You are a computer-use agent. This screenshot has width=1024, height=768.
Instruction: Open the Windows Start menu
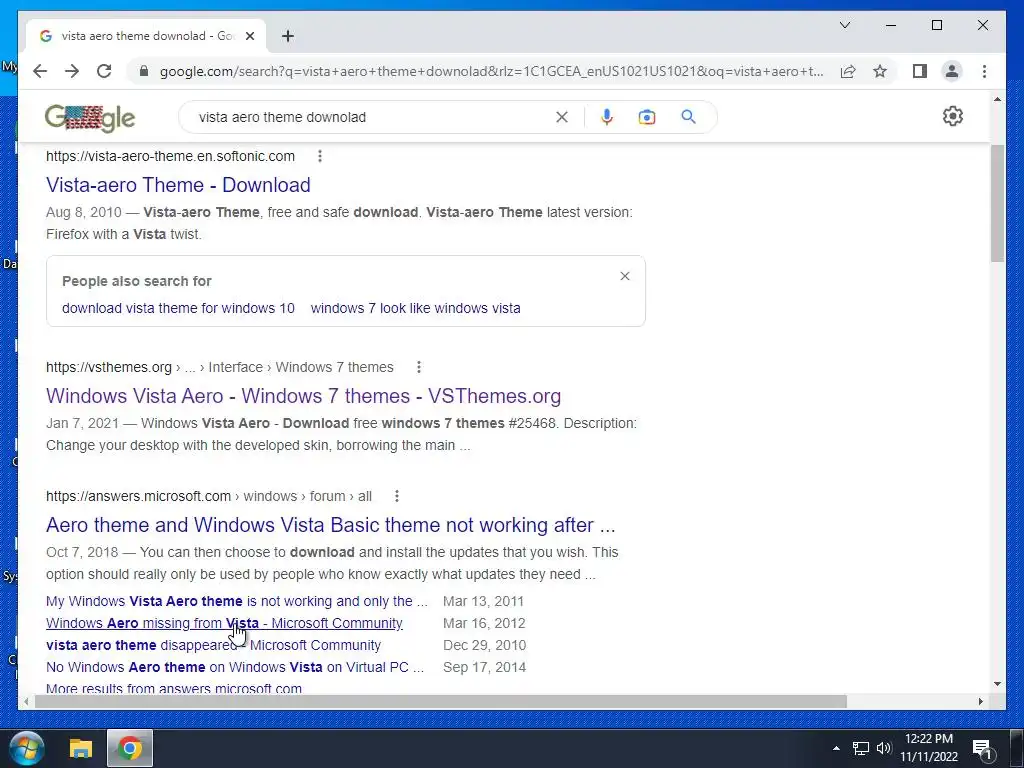tap(27, 748)
